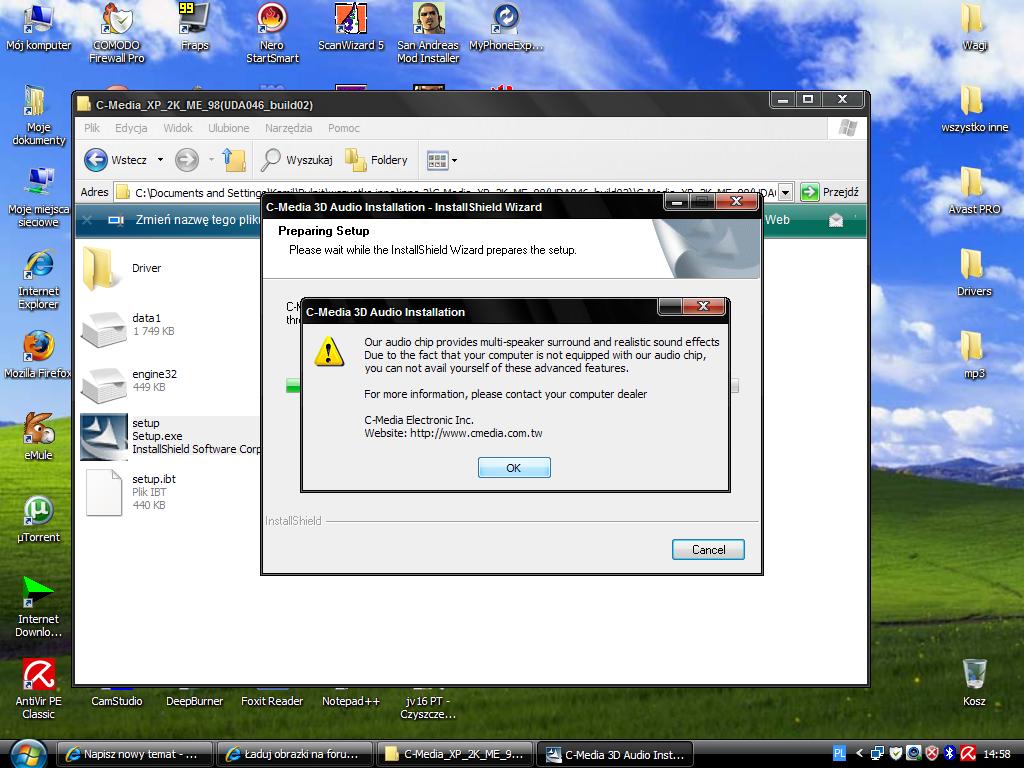Viewport: 1024px width, 768px height.
Task: Launch MyPhoneExplorer desktop shortcut
Action: (x=506, y=27)
